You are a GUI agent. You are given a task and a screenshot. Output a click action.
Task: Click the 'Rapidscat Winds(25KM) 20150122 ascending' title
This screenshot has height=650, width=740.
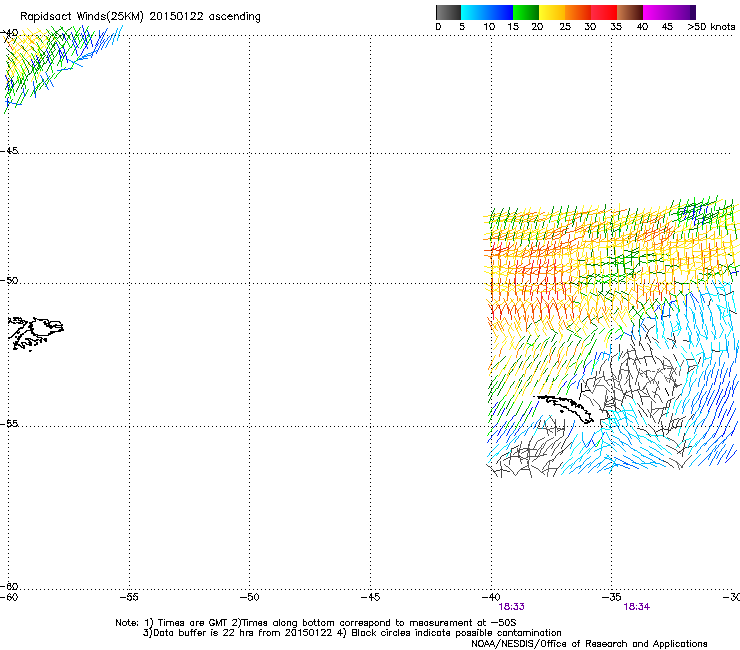tap(140, 17)
